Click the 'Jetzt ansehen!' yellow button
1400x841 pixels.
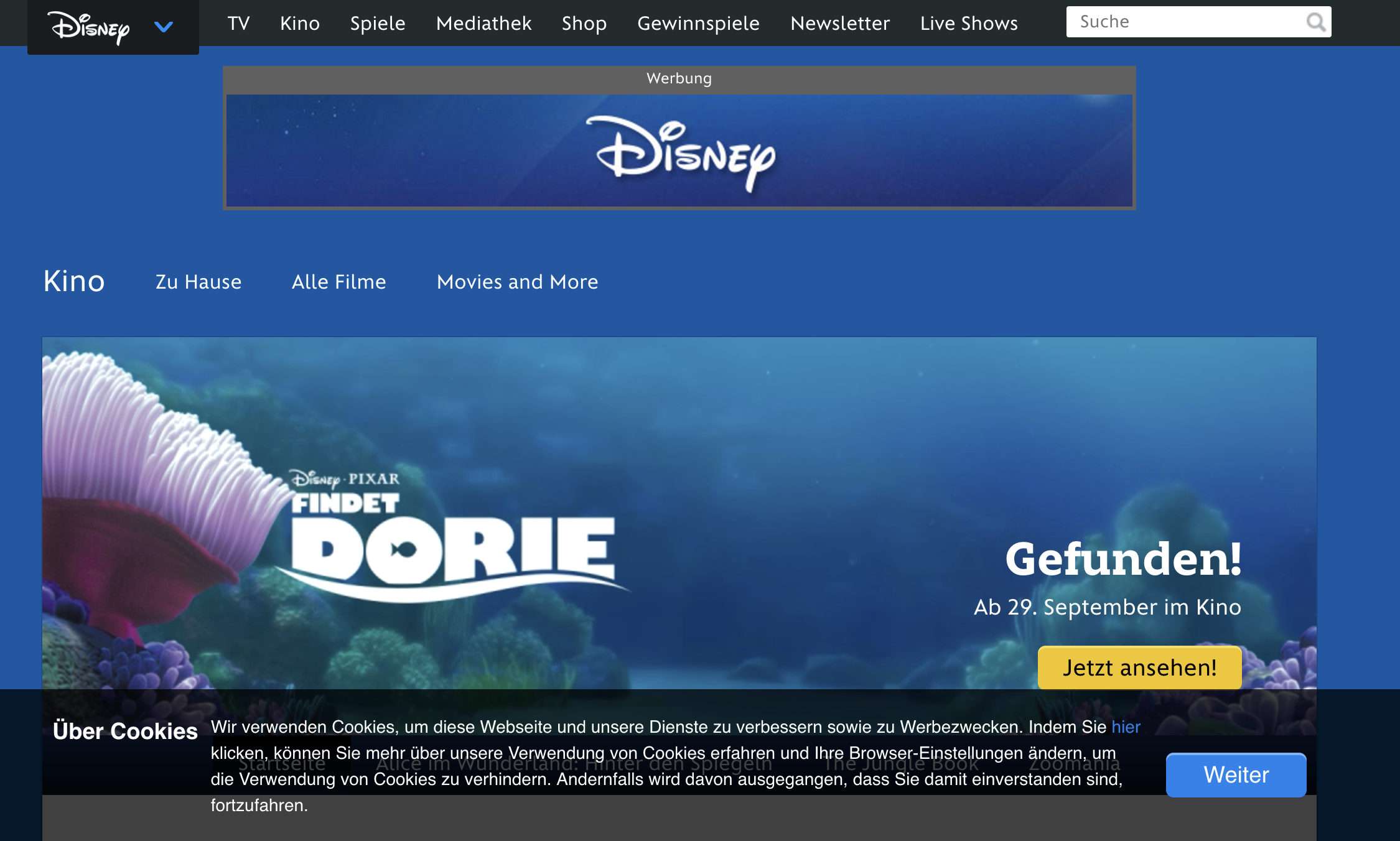(1140, 665)
